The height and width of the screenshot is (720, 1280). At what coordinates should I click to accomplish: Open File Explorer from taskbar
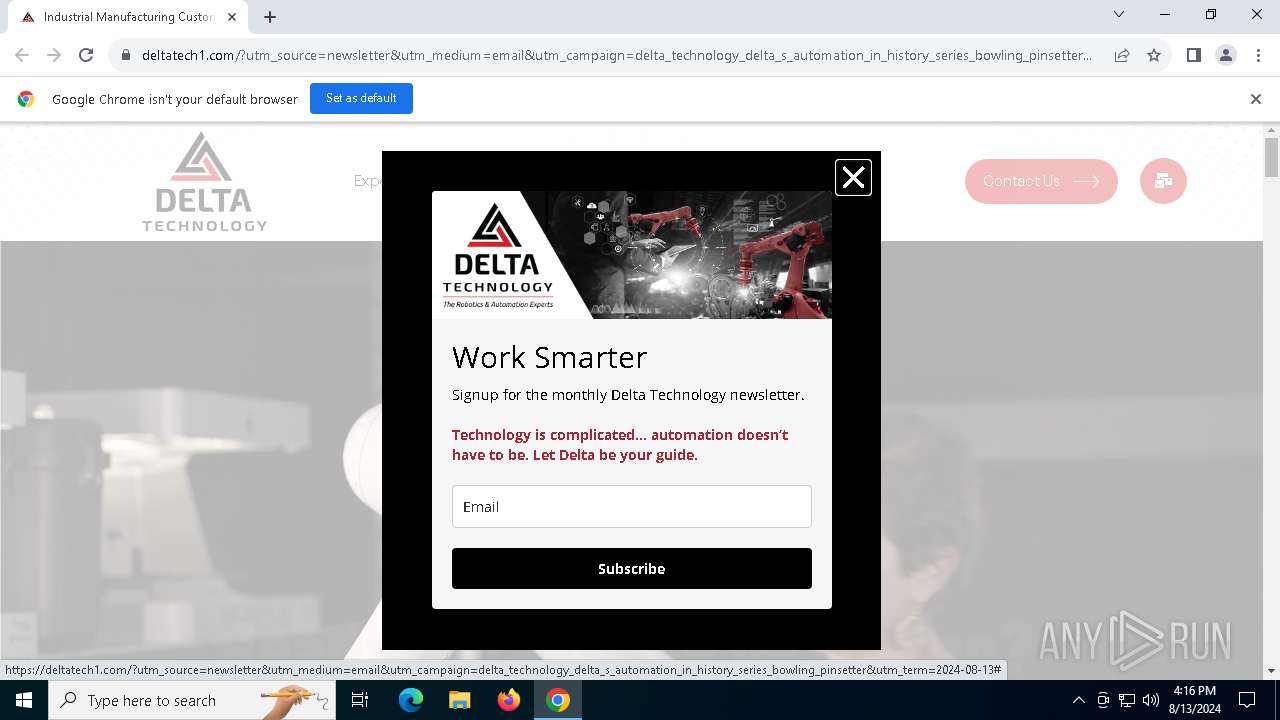tap(459, 700)
